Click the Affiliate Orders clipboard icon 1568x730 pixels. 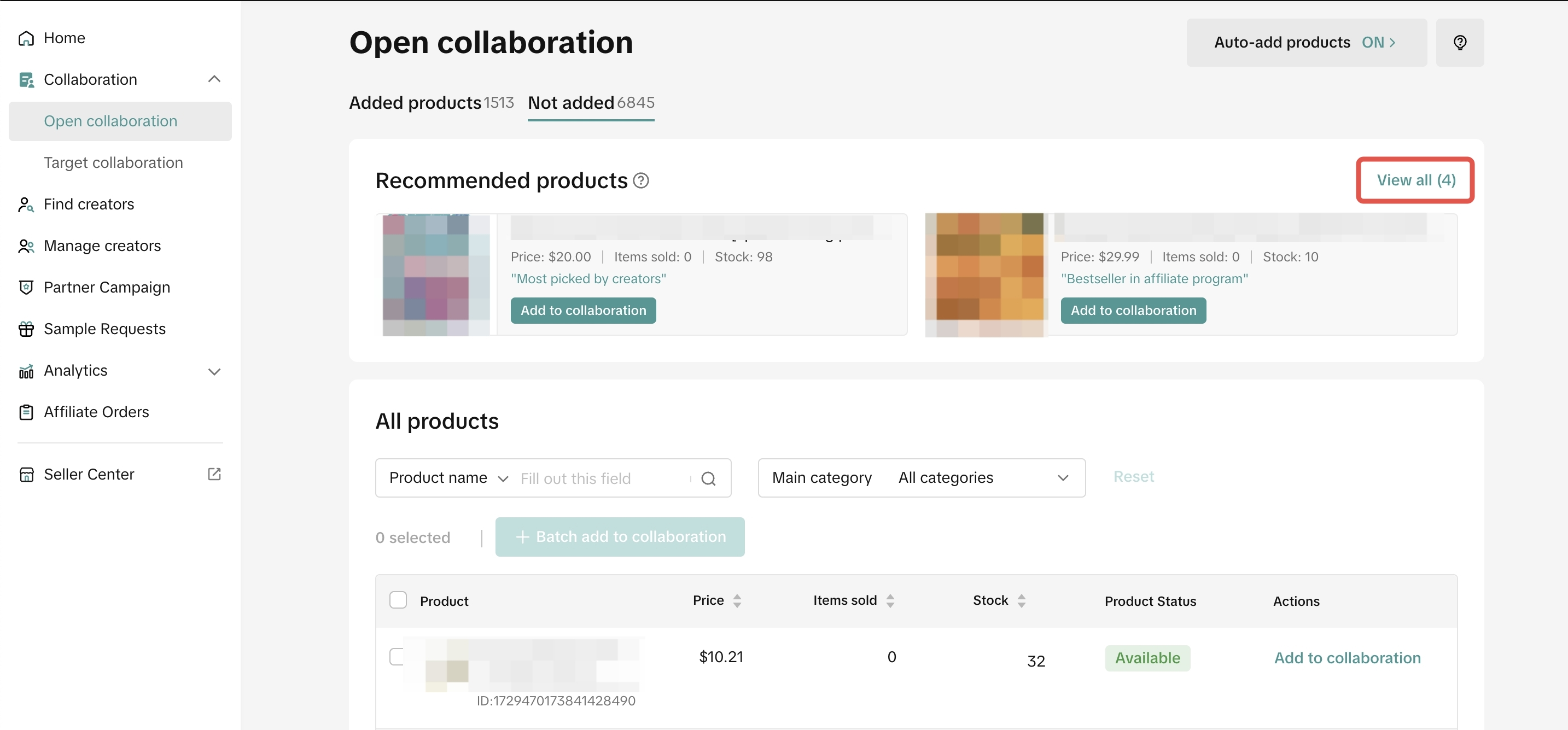tap(26, 412)
